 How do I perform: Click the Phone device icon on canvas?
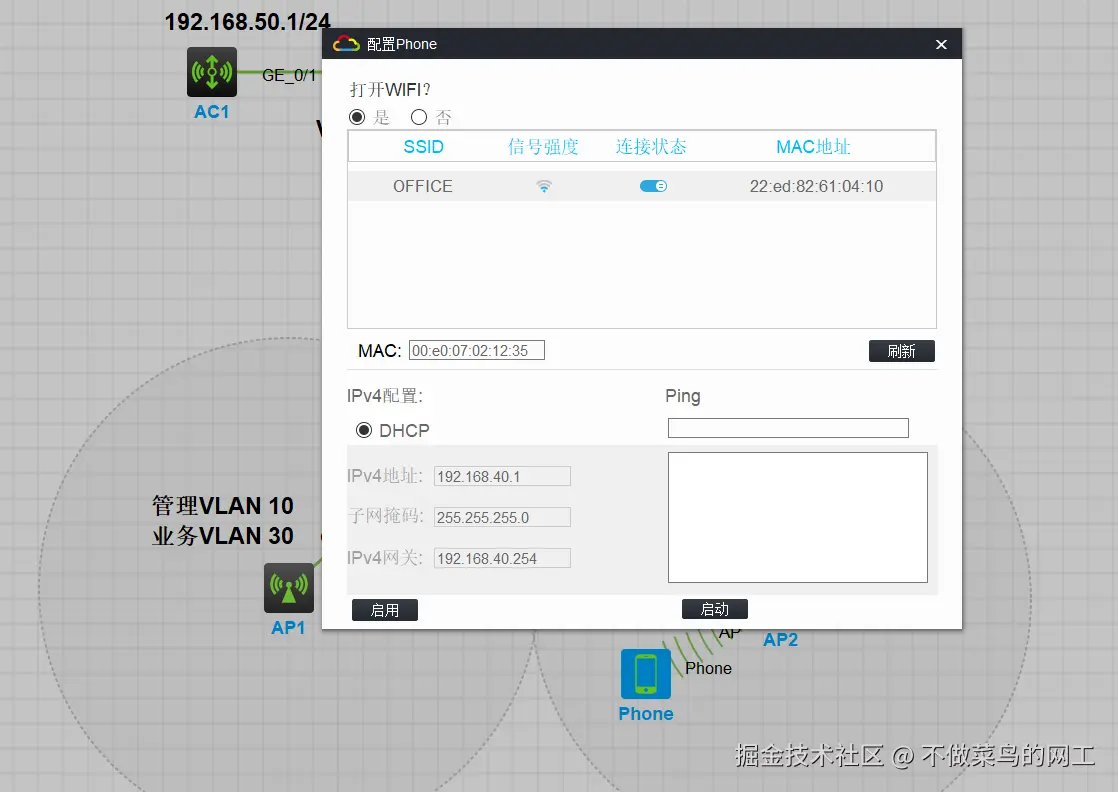(646, 674)
